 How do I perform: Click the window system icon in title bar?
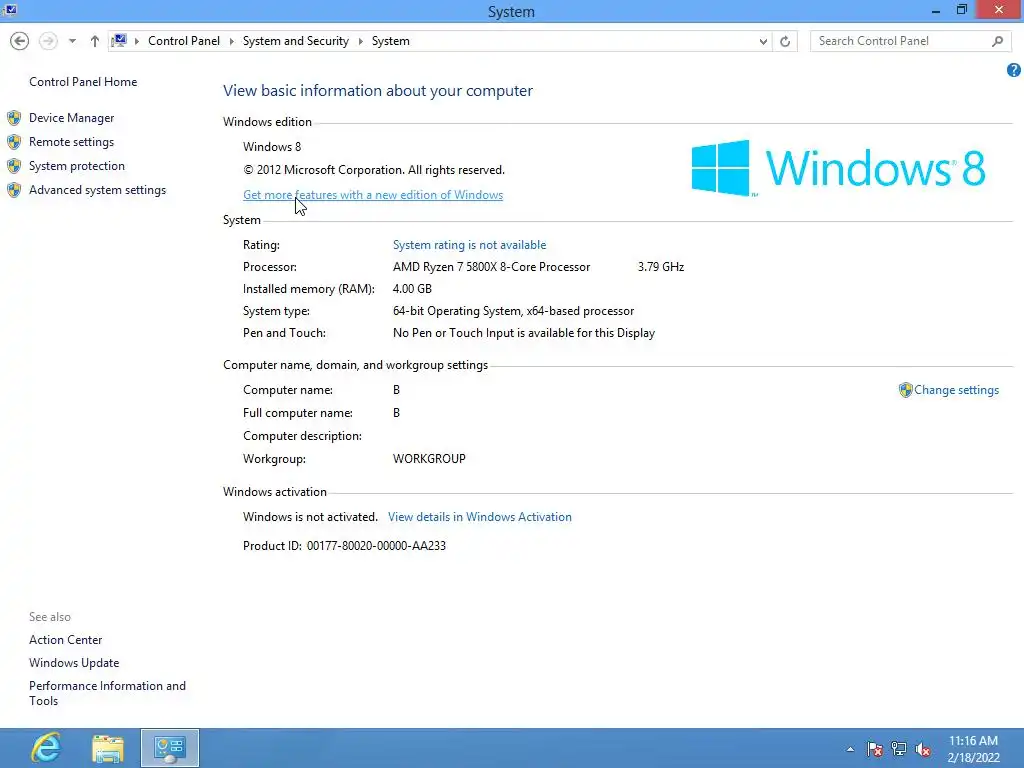[10, 10]
